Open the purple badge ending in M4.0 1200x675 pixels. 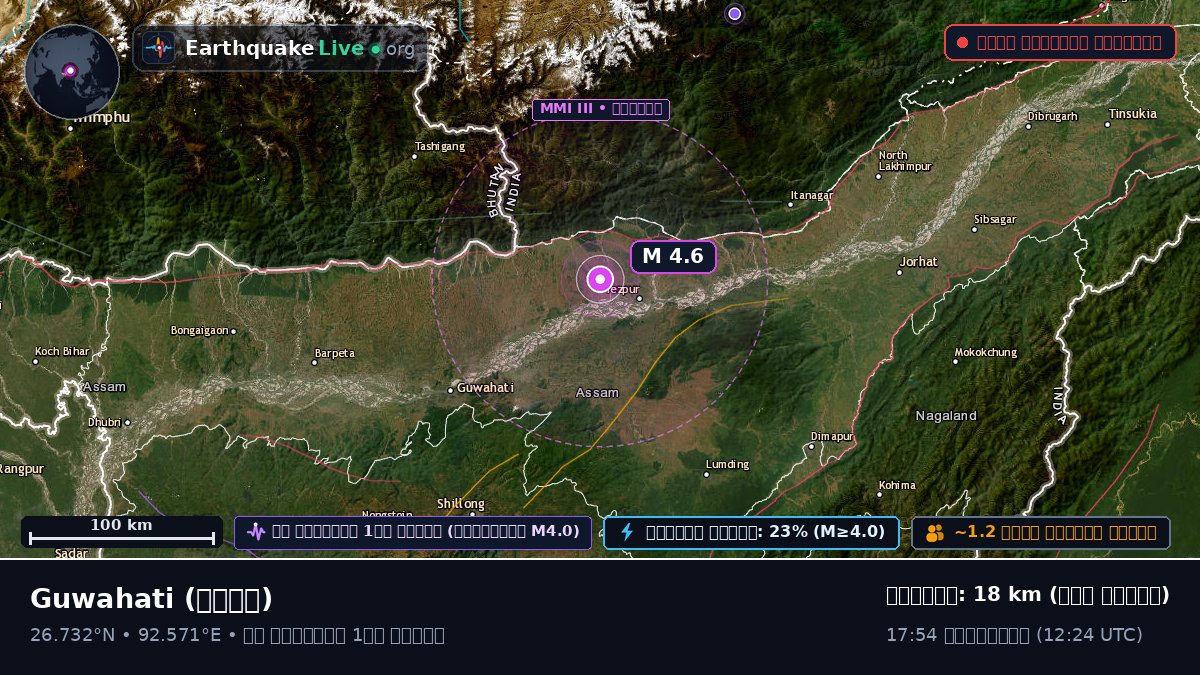[413, 532]
